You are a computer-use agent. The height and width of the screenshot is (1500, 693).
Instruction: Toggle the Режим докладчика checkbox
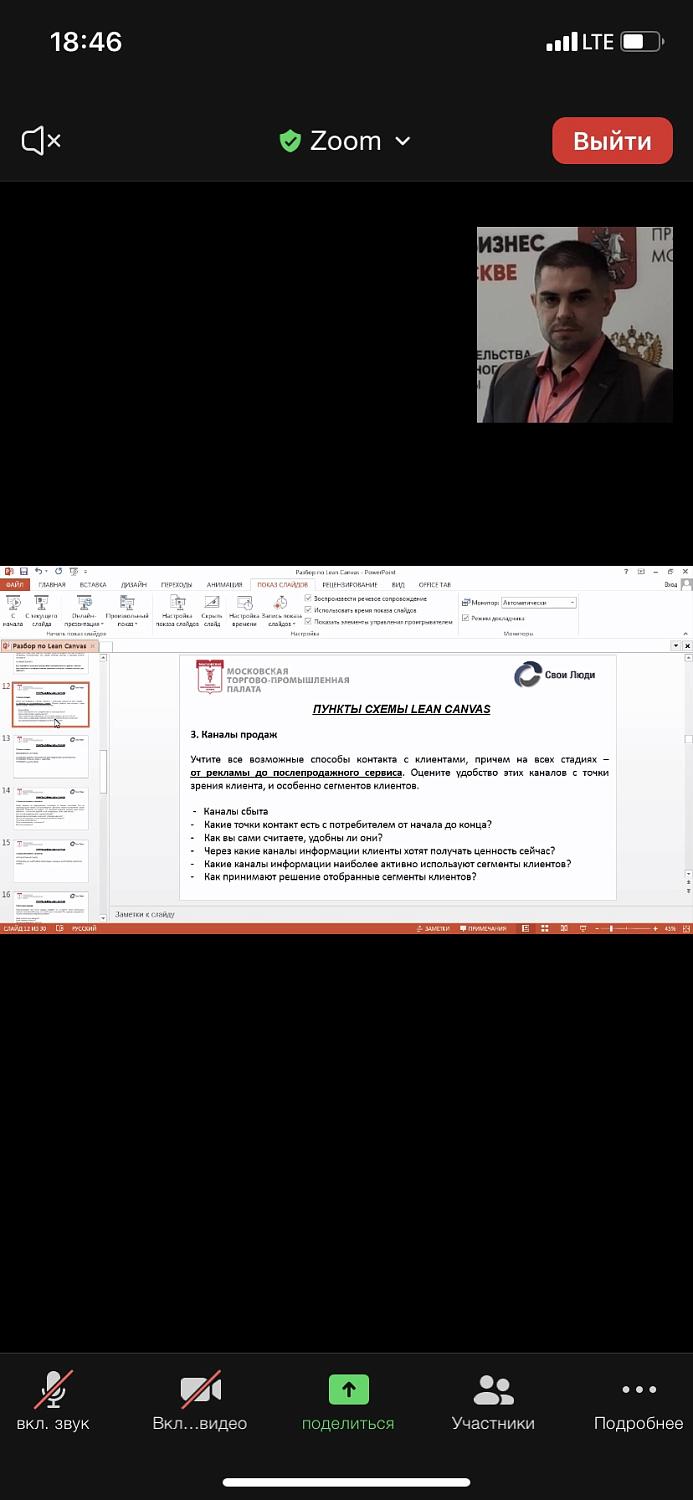(x=465, y=618)
